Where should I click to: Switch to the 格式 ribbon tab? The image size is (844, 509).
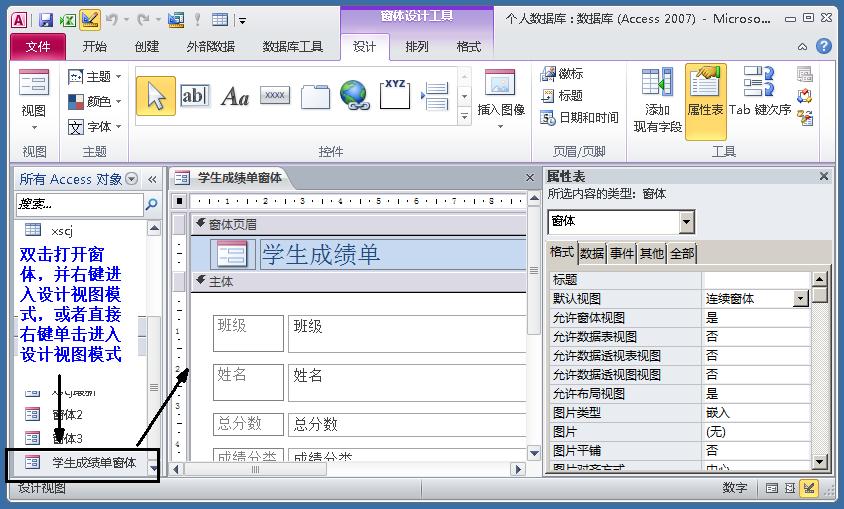[468, 47]
